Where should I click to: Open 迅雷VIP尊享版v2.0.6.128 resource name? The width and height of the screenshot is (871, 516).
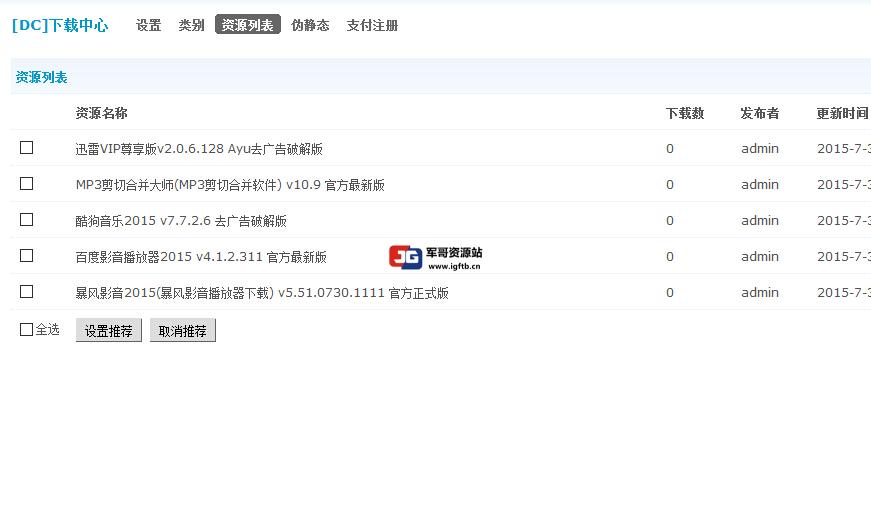point(199,149)
